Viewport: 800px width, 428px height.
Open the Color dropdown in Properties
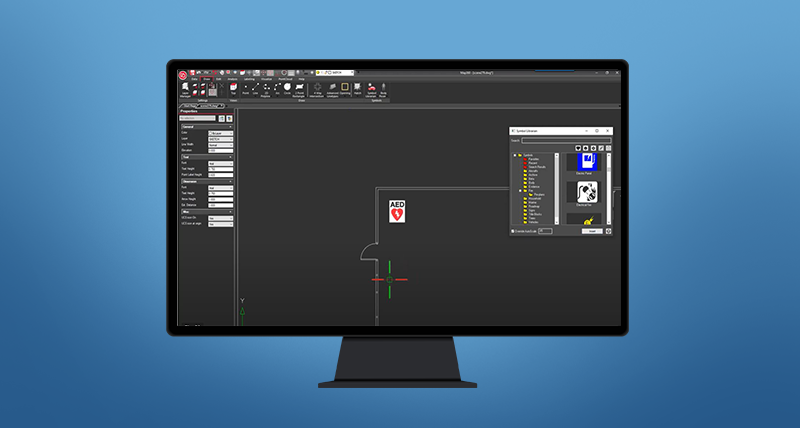point(220,133)
